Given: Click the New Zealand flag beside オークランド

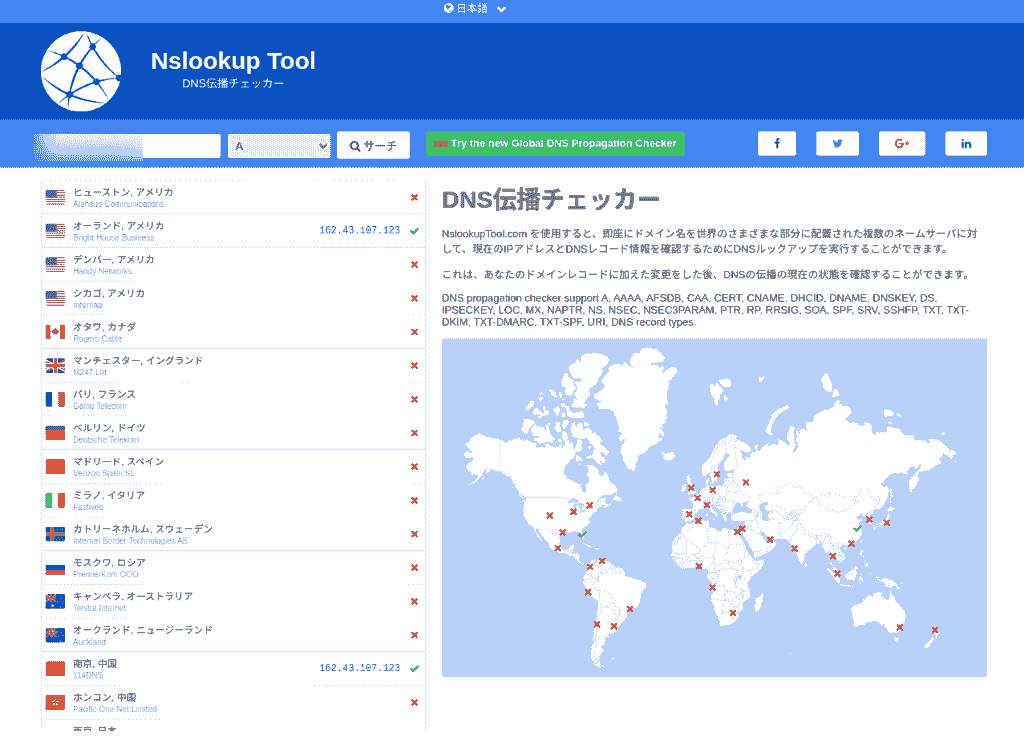Looking at the screenshot, I should [56, 635].
